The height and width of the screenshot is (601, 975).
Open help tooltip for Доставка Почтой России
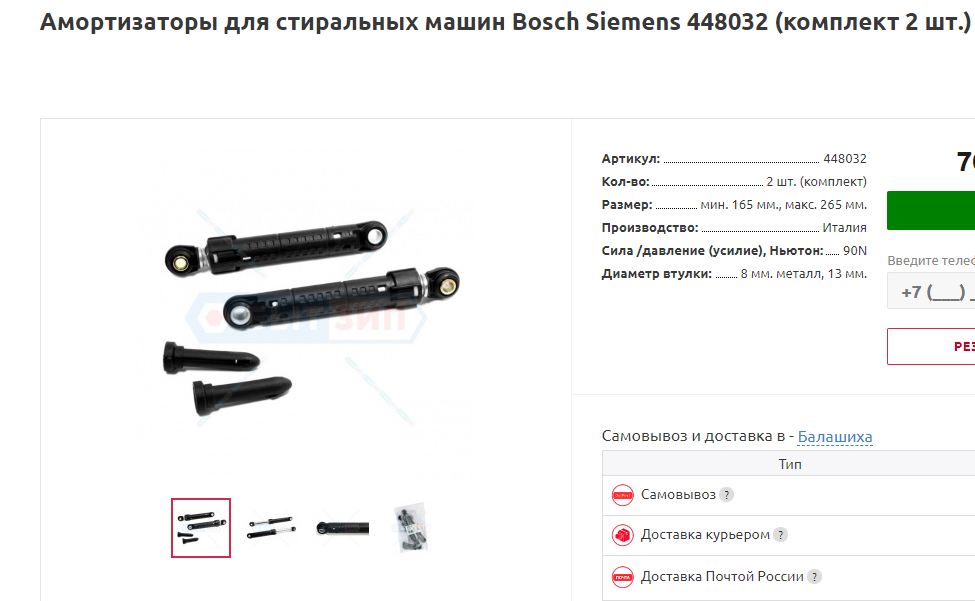(x=814, y=577)
